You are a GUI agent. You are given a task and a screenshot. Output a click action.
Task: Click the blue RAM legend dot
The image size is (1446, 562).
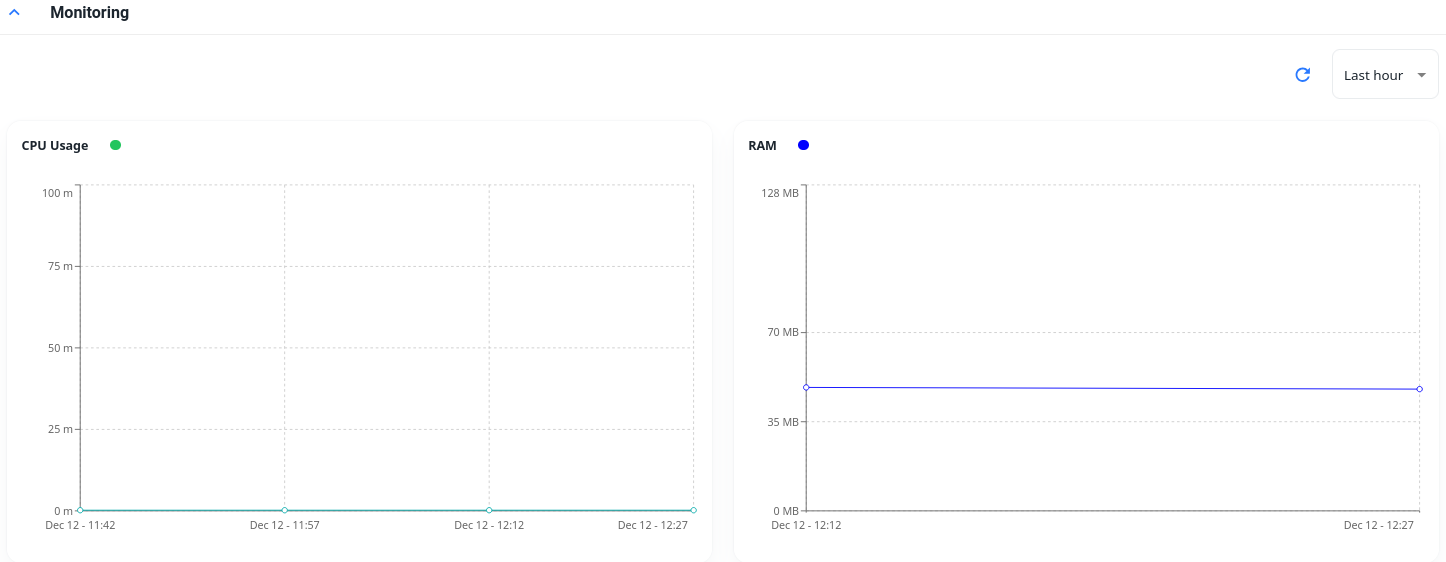(803, 145)
